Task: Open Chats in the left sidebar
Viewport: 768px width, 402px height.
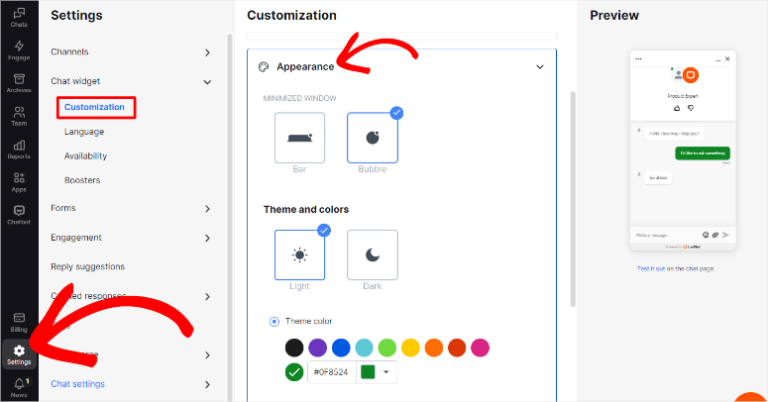Action: [18, 17]
